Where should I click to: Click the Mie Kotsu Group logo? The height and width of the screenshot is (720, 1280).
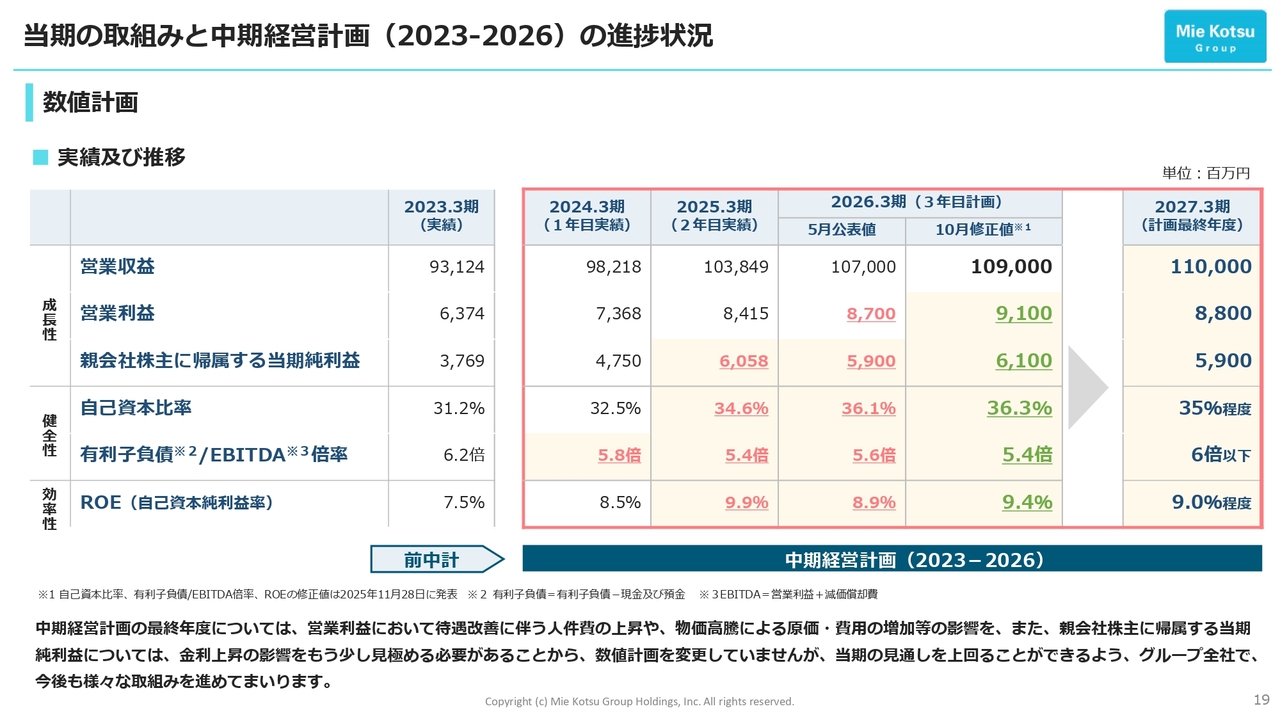pyautogui.click(x=1214, y=37)
